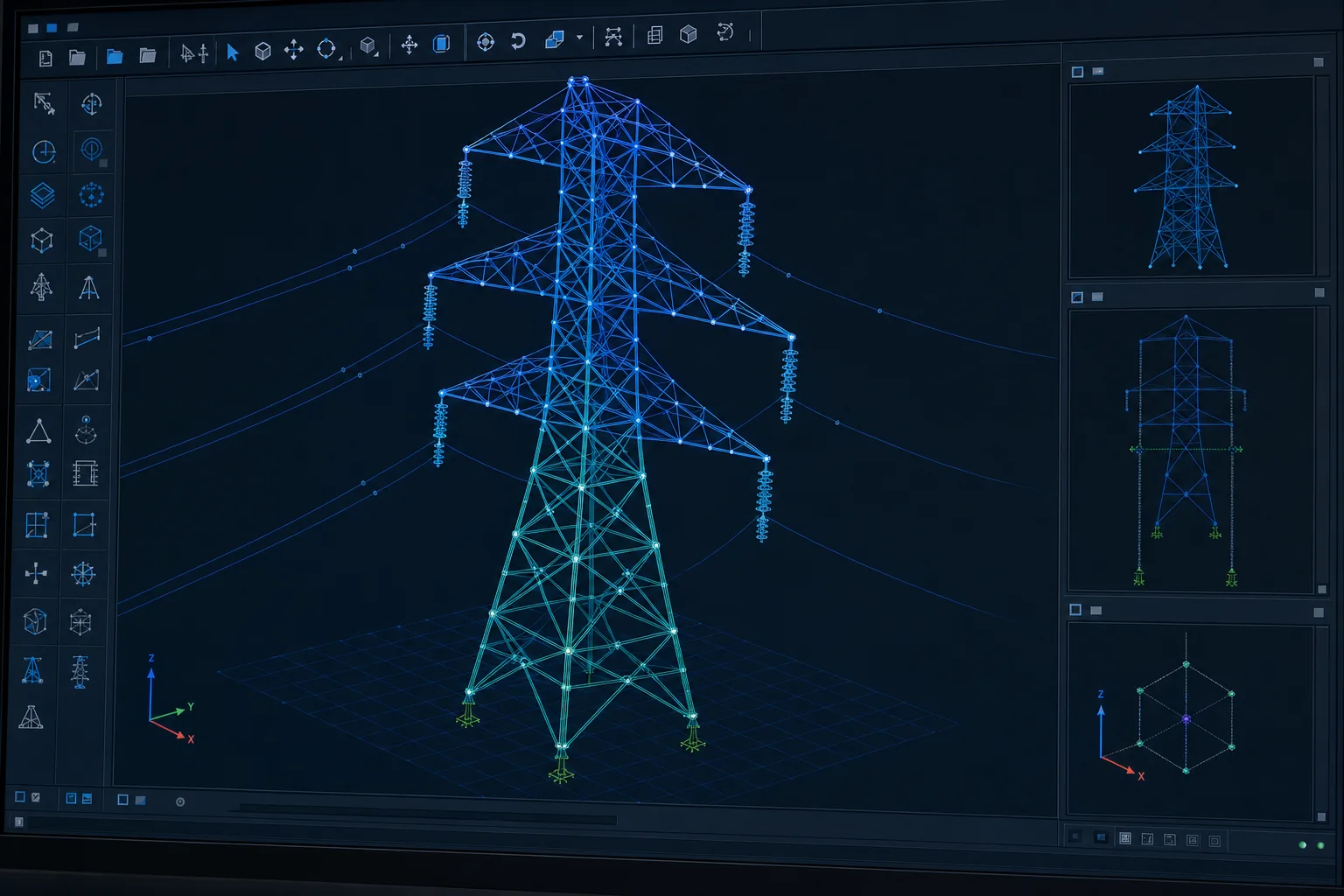1344x896 pixels.
Task: Pick the diagonal arrow select tool in the palette
Action: pyautogui.click(x=44, y=103)
